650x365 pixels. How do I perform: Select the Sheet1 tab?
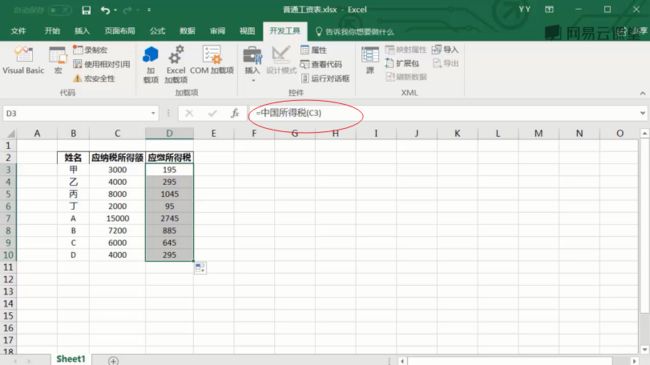(71, 359)
